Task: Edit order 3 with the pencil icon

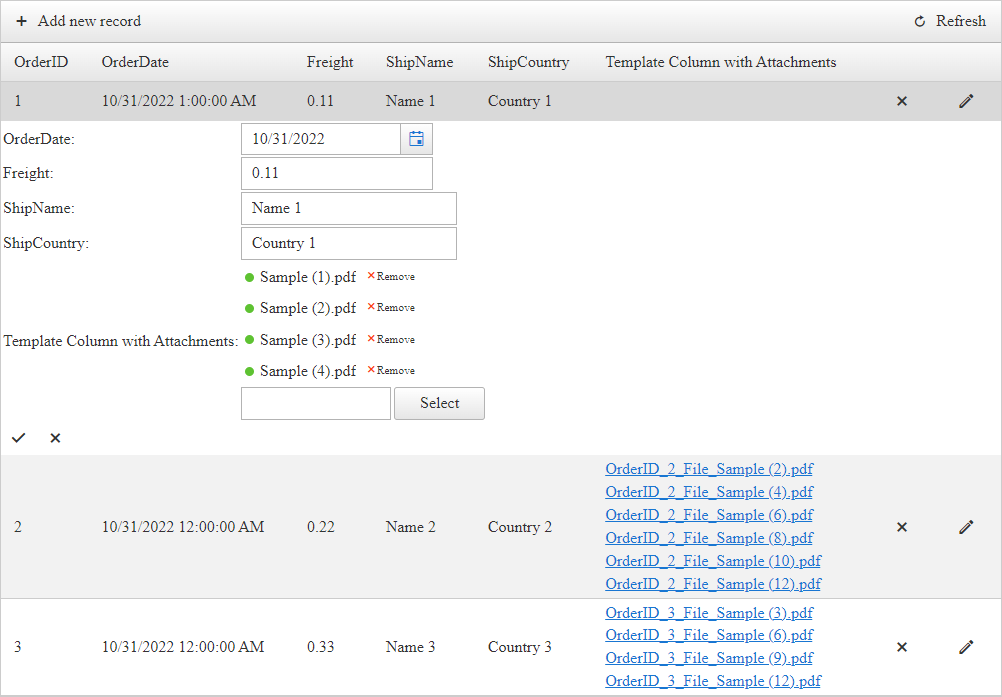Action: coord(966,647)
